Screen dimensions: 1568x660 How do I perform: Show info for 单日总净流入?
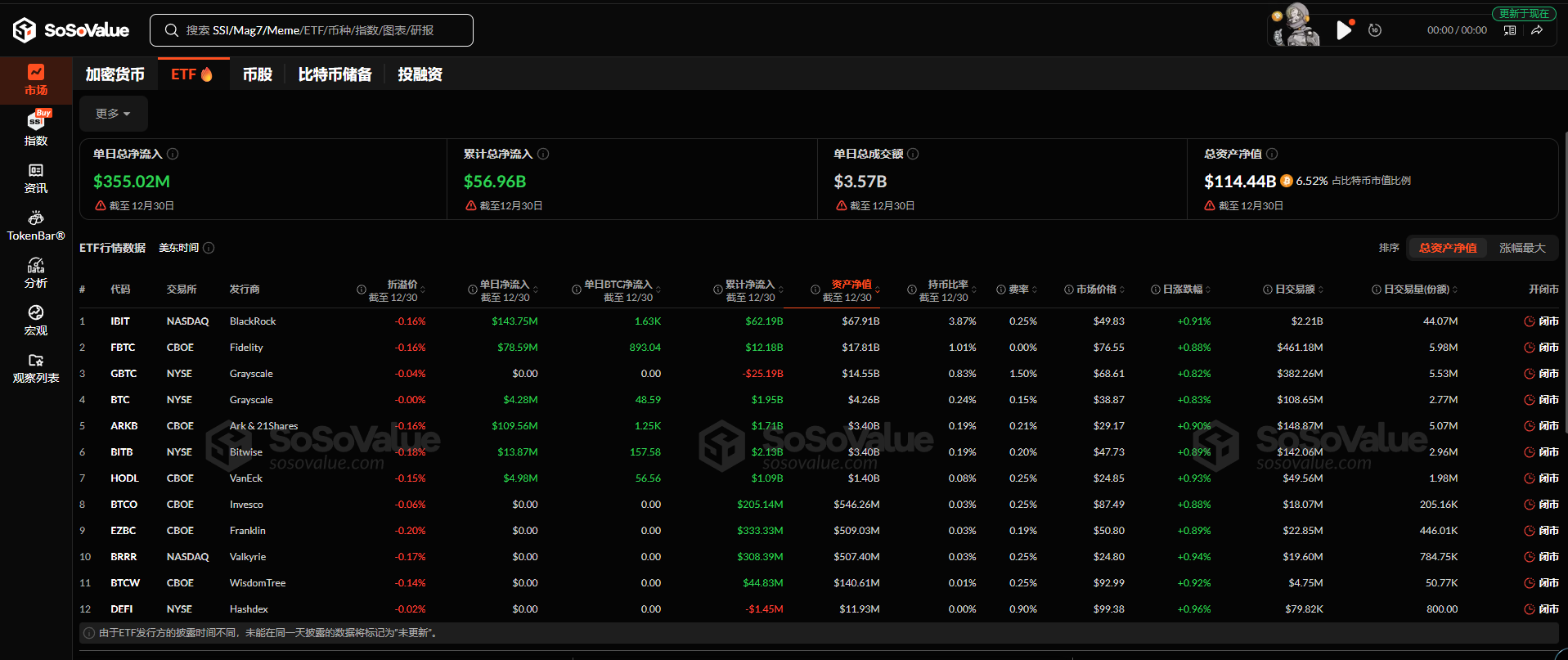click(173, 154)
